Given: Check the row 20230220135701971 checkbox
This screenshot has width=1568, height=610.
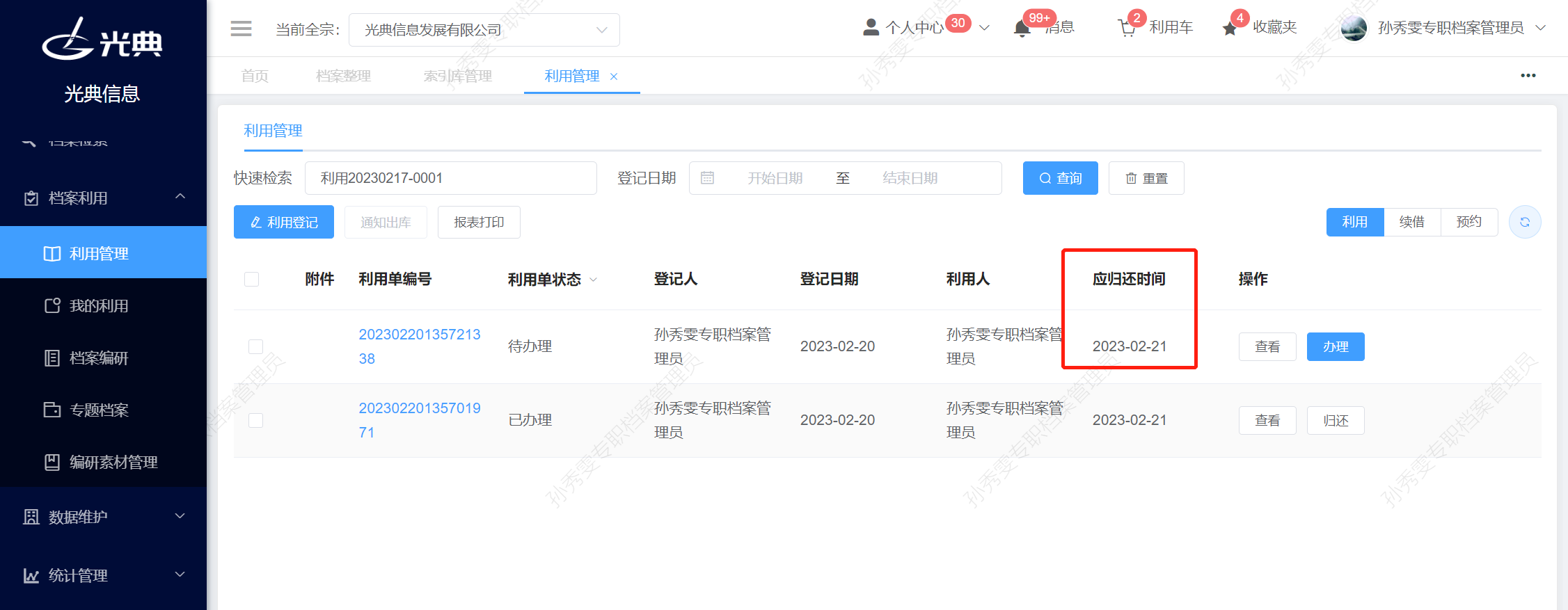Looking at the screenshot, I should click(x=256, y=420).
